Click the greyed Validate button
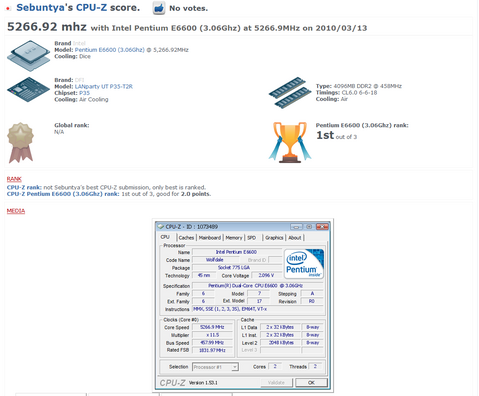The image size is (479, 396). (276, 383)
